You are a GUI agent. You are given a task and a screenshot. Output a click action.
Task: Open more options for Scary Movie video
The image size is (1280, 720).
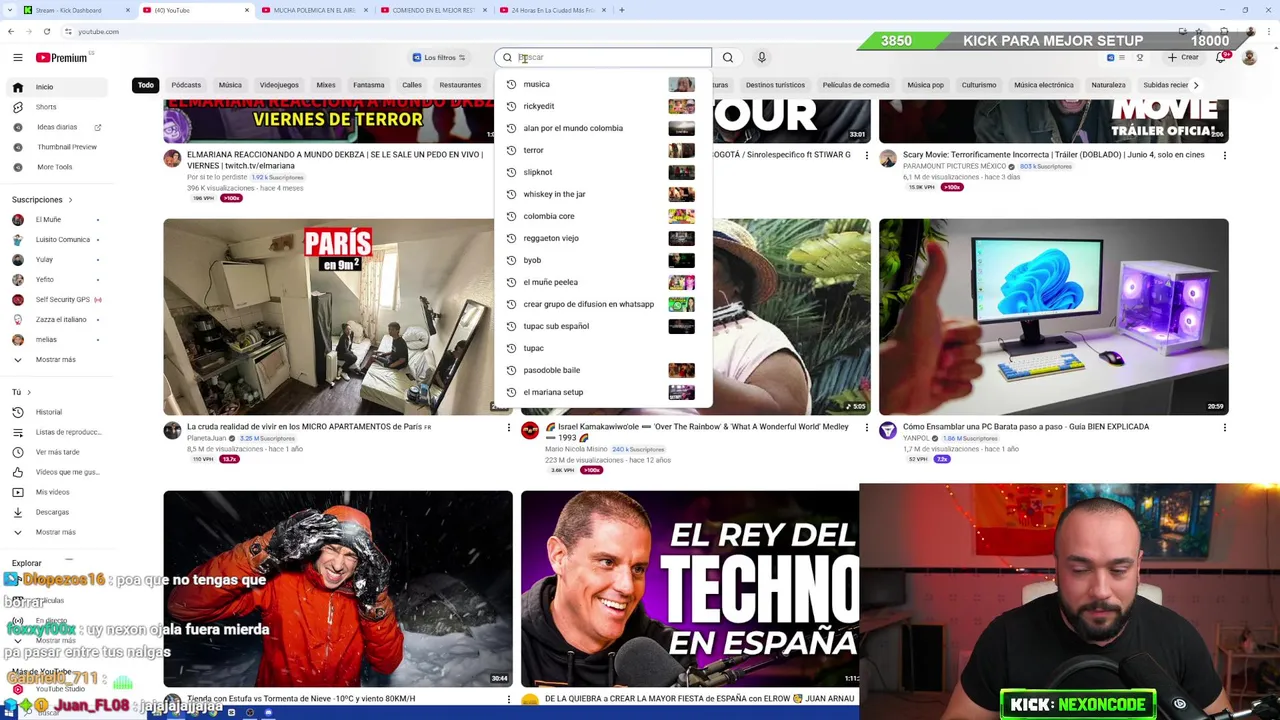pos(1224,156)
